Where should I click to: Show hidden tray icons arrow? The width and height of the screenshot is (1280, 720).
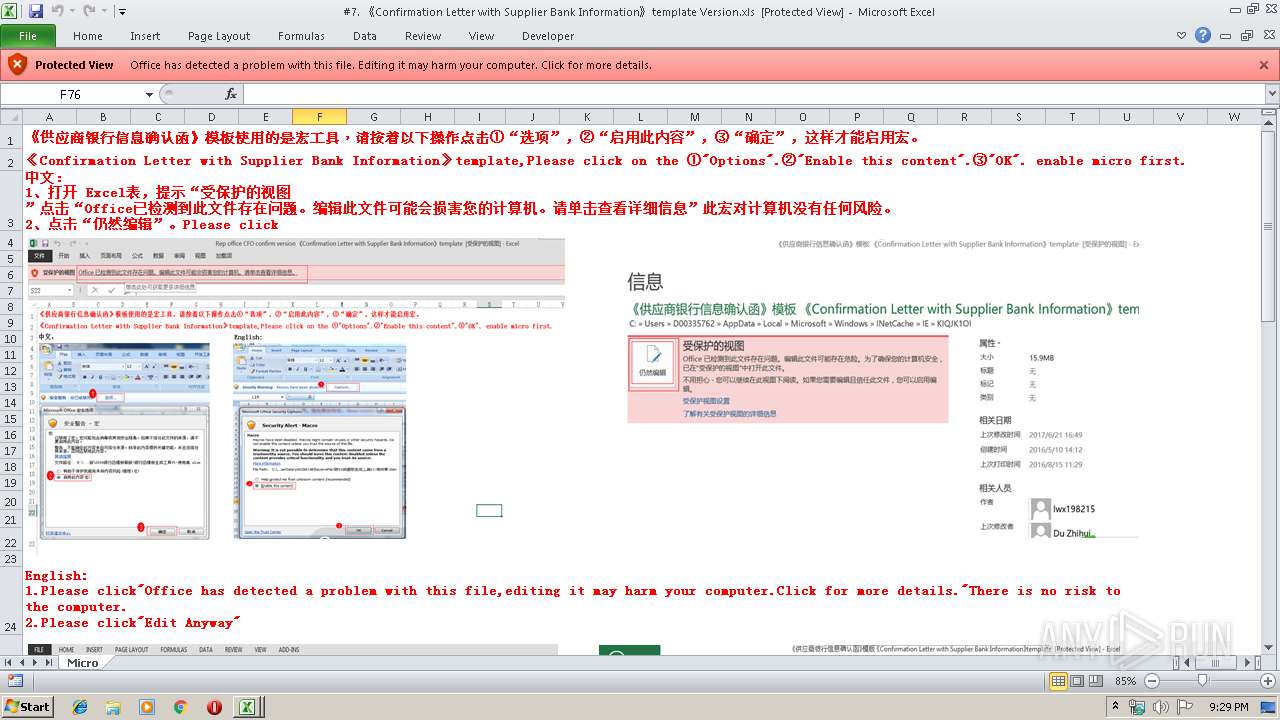pyautogui.click(x=1116, y=706)
